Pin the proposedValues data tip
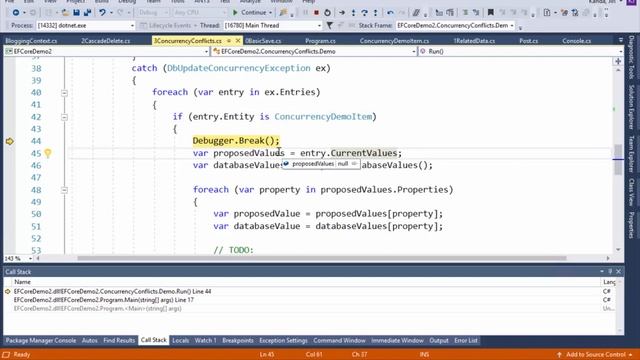 pos(354,164)
